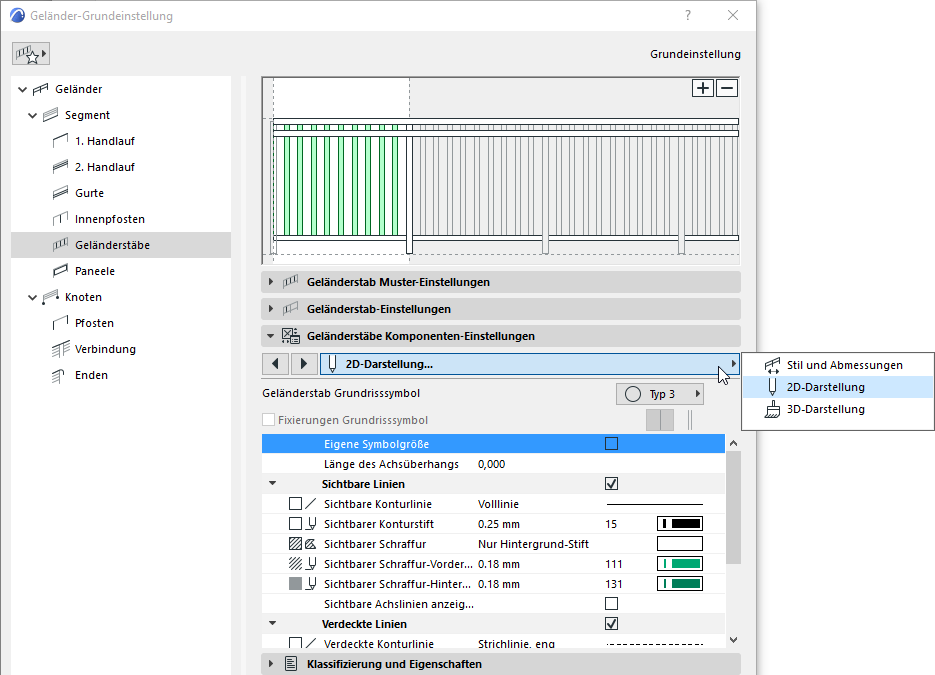Check the box left of Sichtbarer Konturstift
This screenshot has width=935, height=675.
[295, 524]
